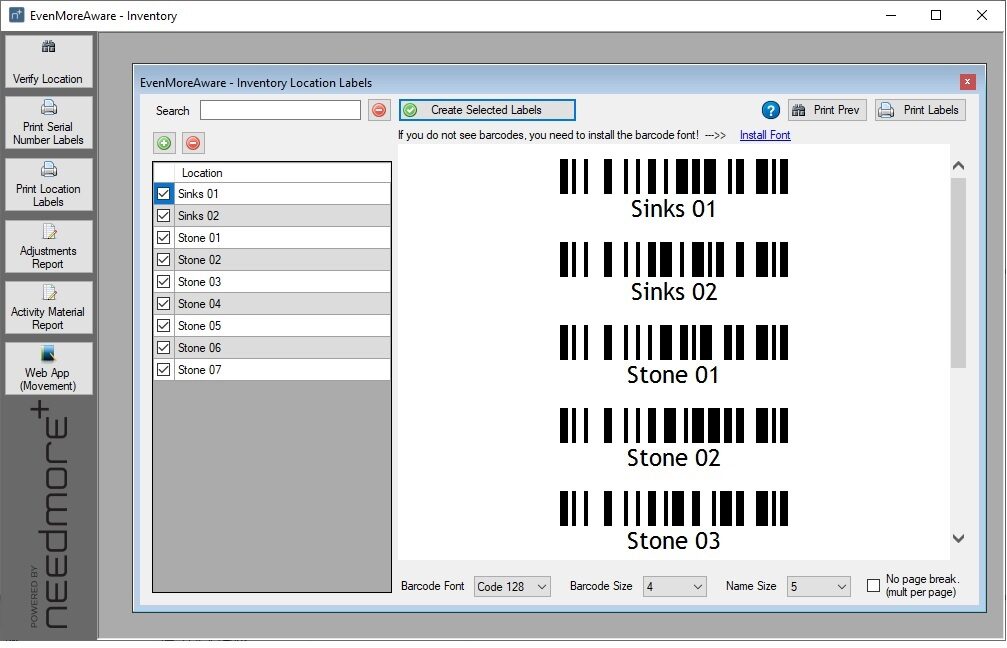
Task: Select the Stone 02 row text
Action: [199, 259]
